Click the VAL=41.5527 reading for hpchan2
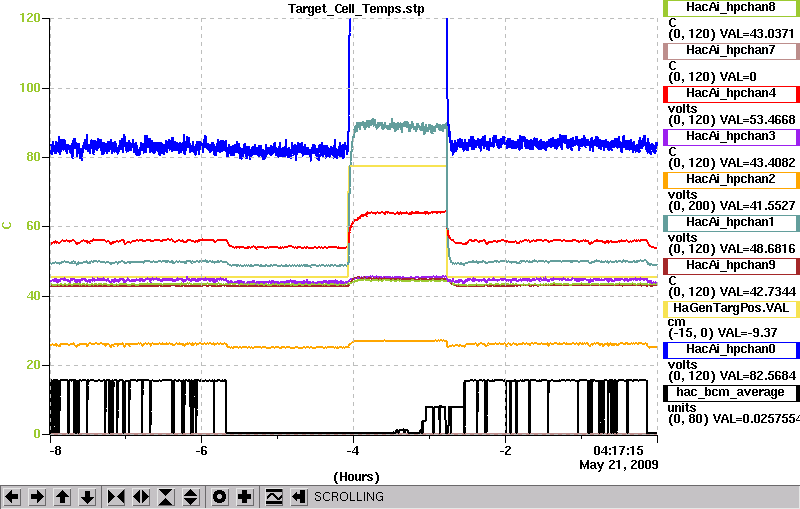Screen dimensions: 800x509 point(757,206)
